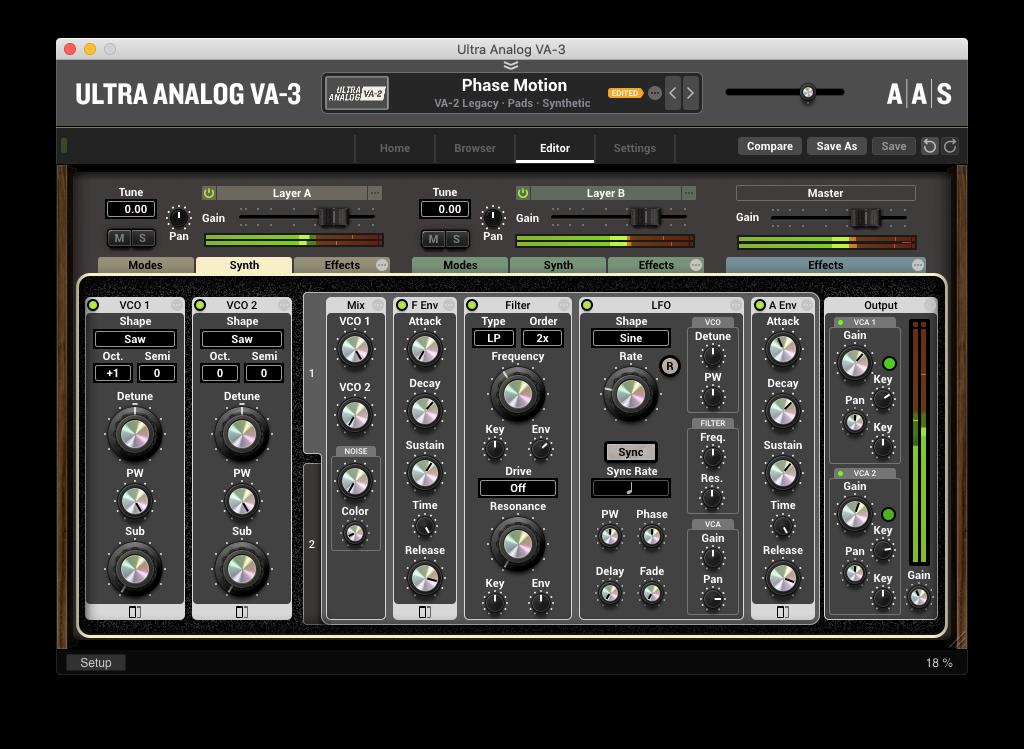Click the LFO reset R button
Viewport: 1024px width, 749px height.
coord(669,366)
